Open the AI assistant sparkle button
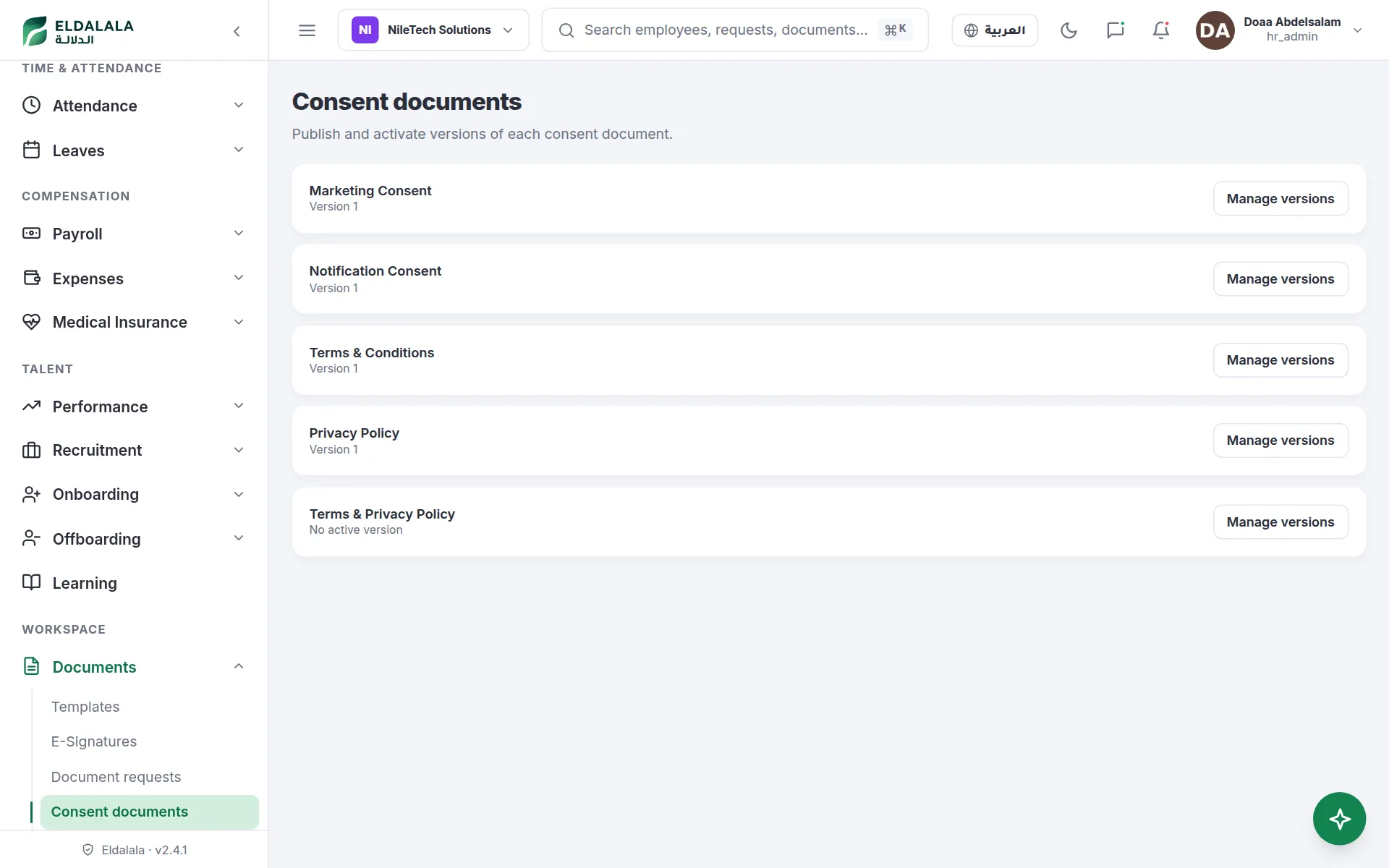Image resolution: width=1389 pixels, height=868 pixels. point(1339,819)
